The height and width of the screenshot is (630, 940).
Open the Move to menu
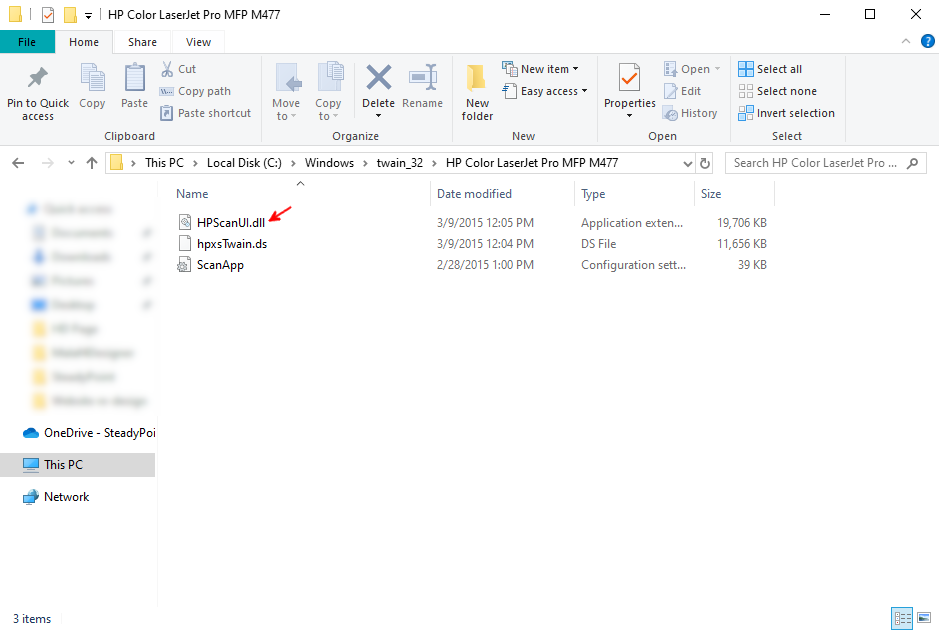coord(286,92)
